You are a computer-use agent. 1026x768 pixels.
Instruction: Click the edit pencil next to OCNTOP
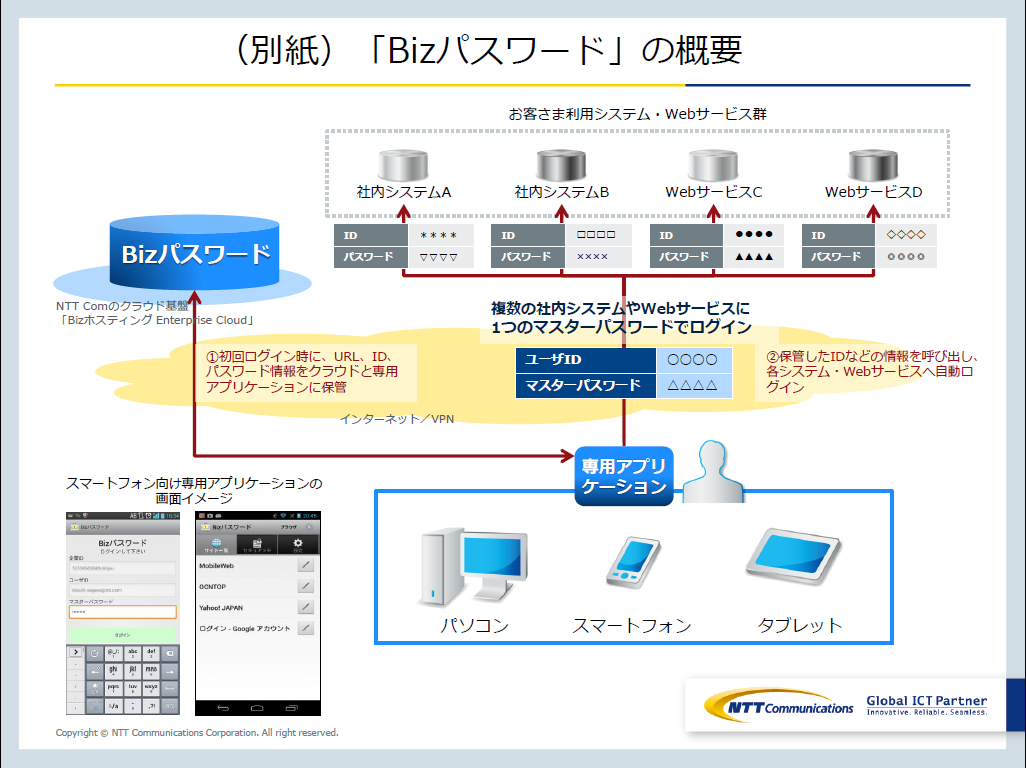coord(306,586)
